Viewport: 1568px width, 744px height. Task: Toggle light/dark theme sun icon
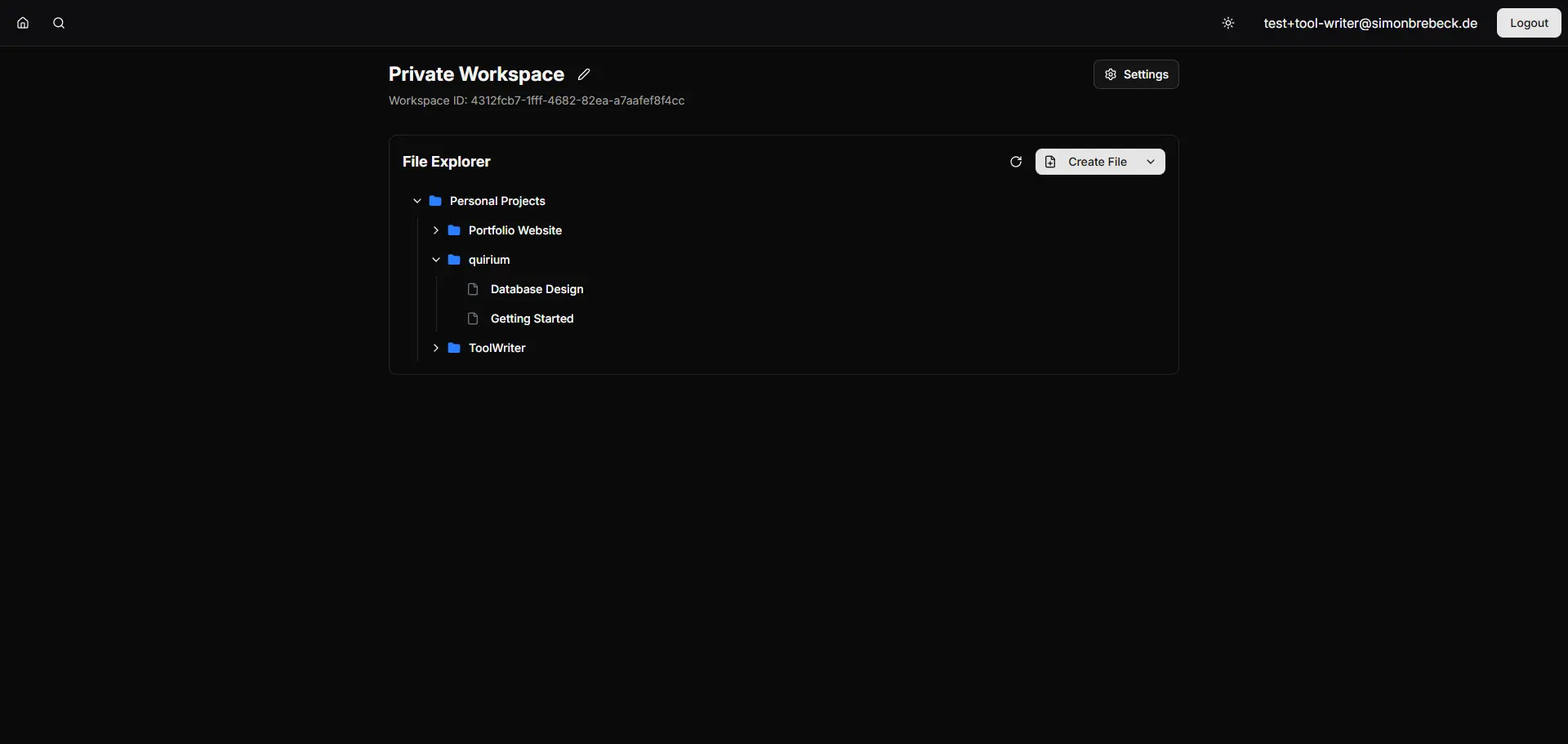1228,23
